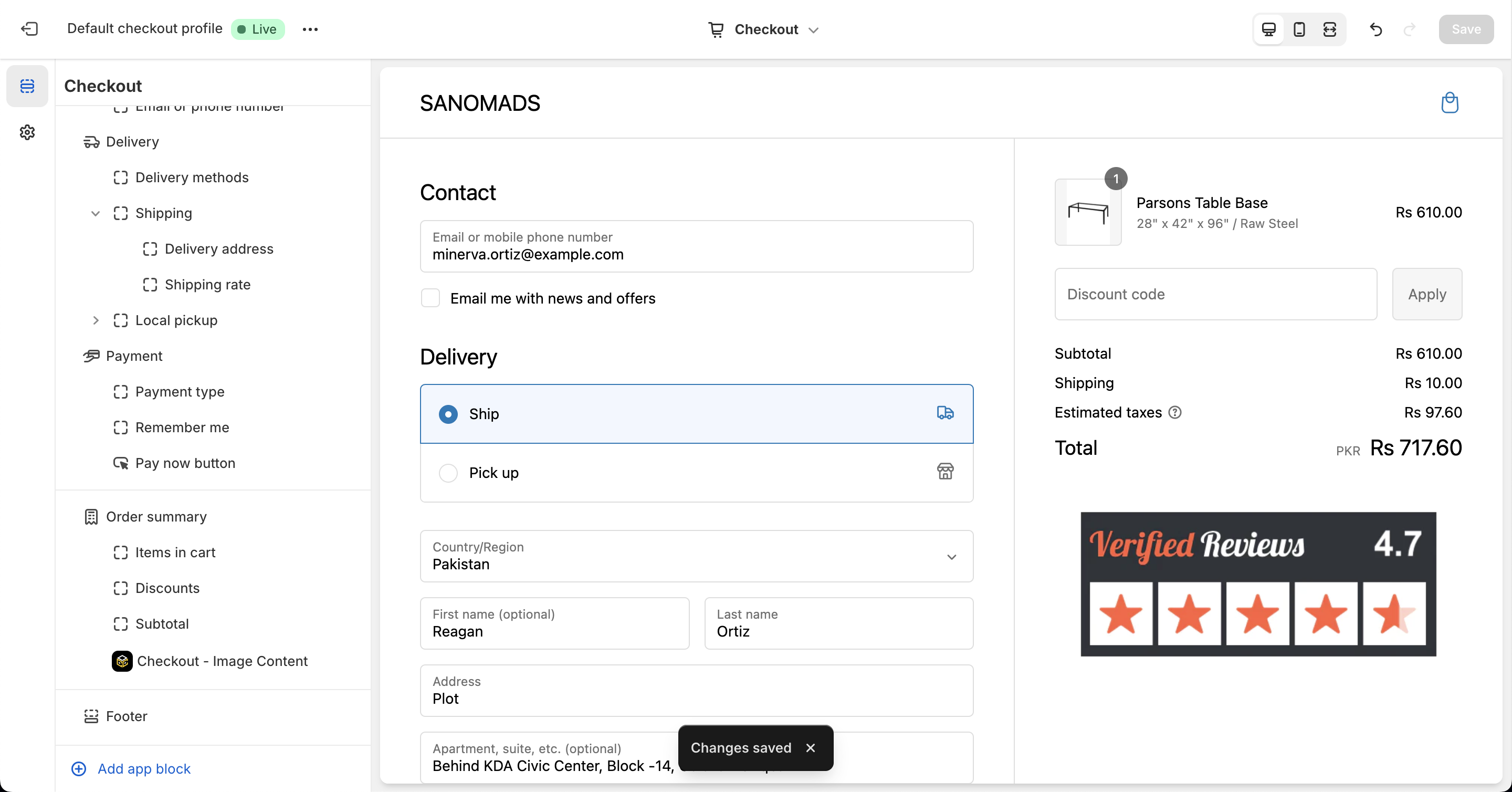The width and height of the screenshot is (1512, 792).
Task: Click the SANOMADS store name
Action: pyautogui.click(x=479, y=103)
